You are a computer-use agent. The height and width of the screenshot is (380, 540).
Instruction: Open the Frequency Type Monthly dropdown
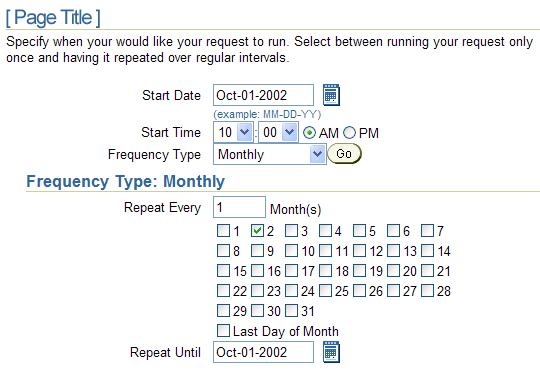(270, 154)
